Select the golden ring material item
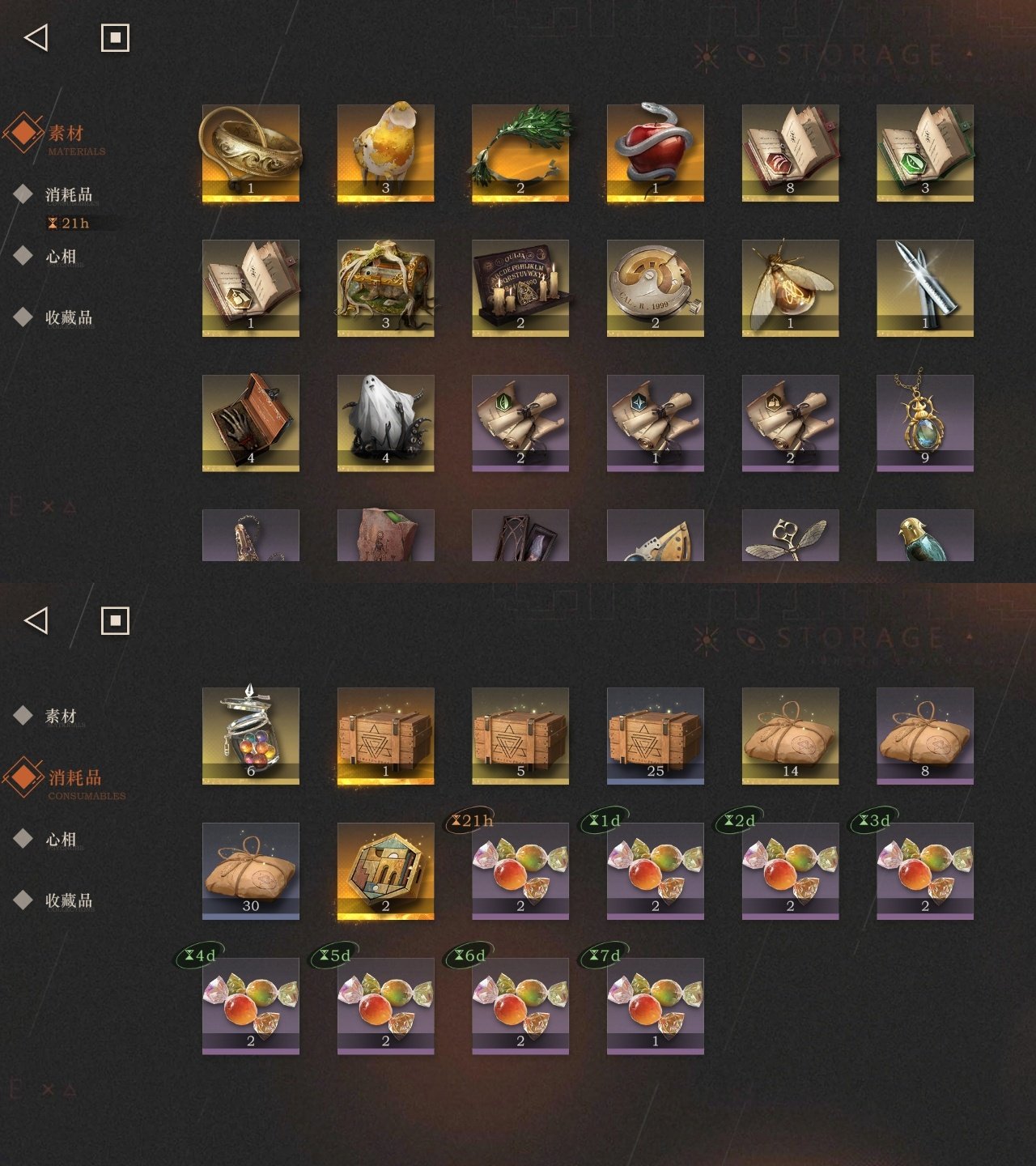 pyautogui.click(x=251, y=153)
